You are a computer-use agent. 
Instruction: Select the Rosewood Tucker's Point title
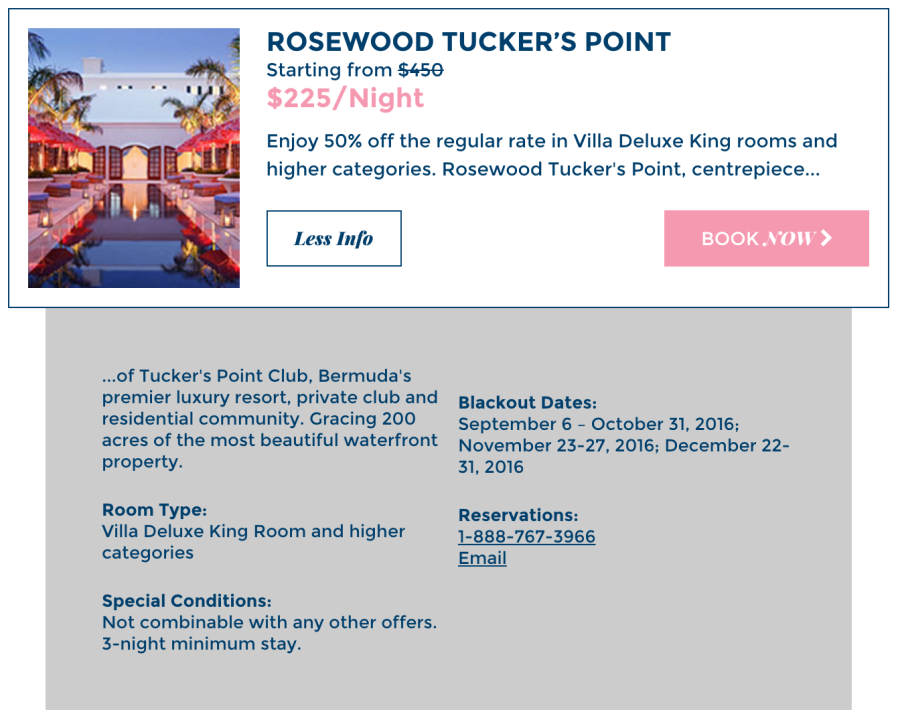[x=468, y=42]
